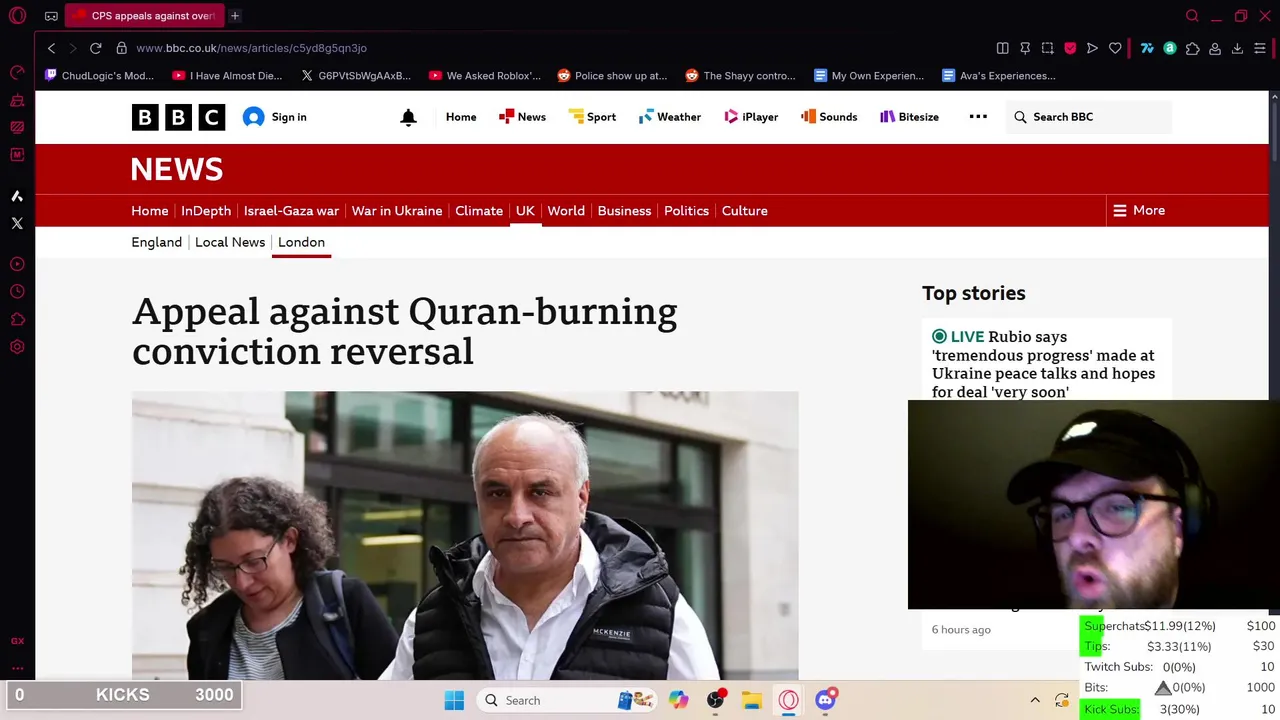Show browser downloads

pos(1237,48)
